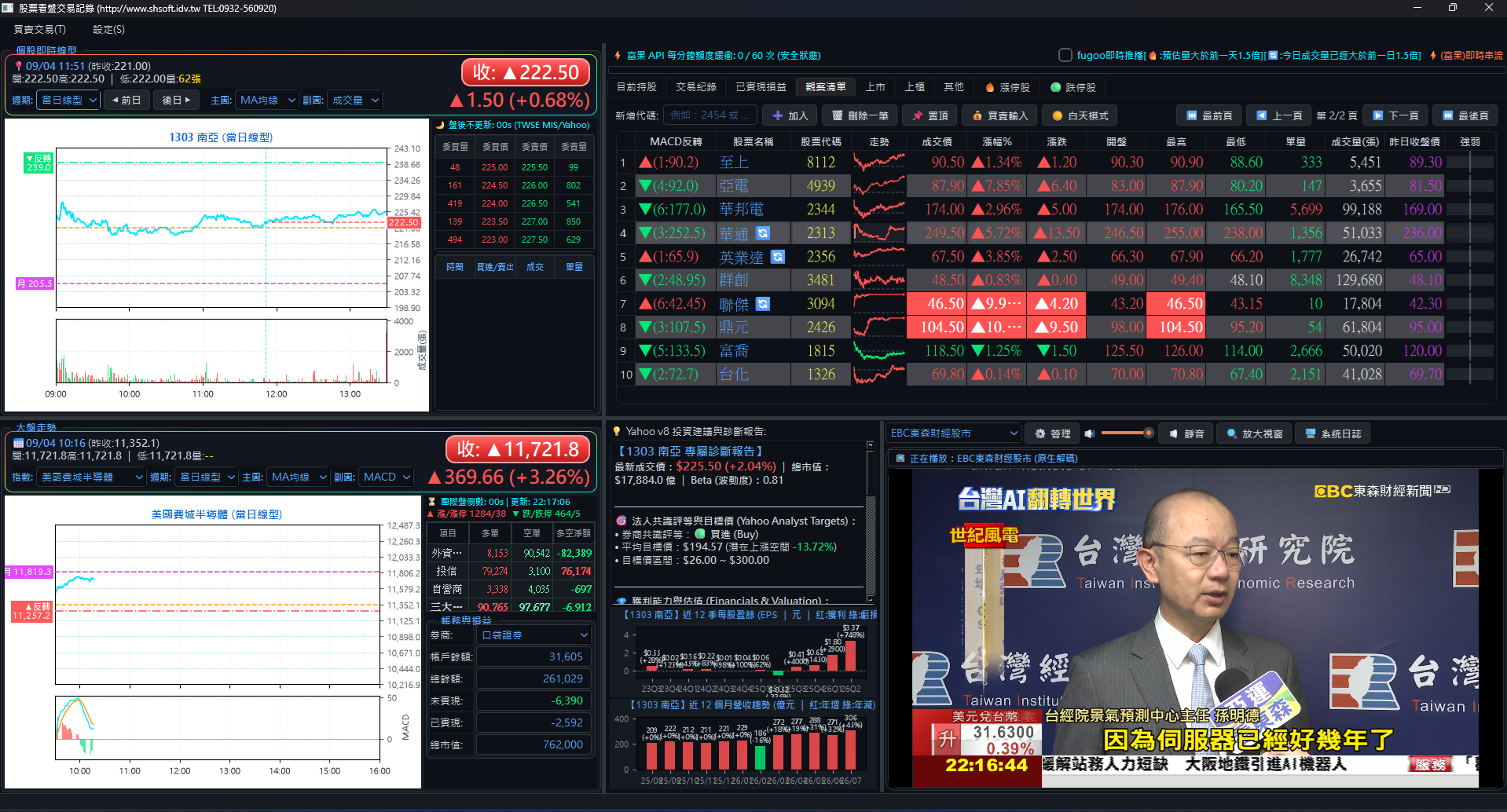The image size is (1507, 812).
Task: Open the 漲停股 limit-up tab
Action: tap(1006, 87)
